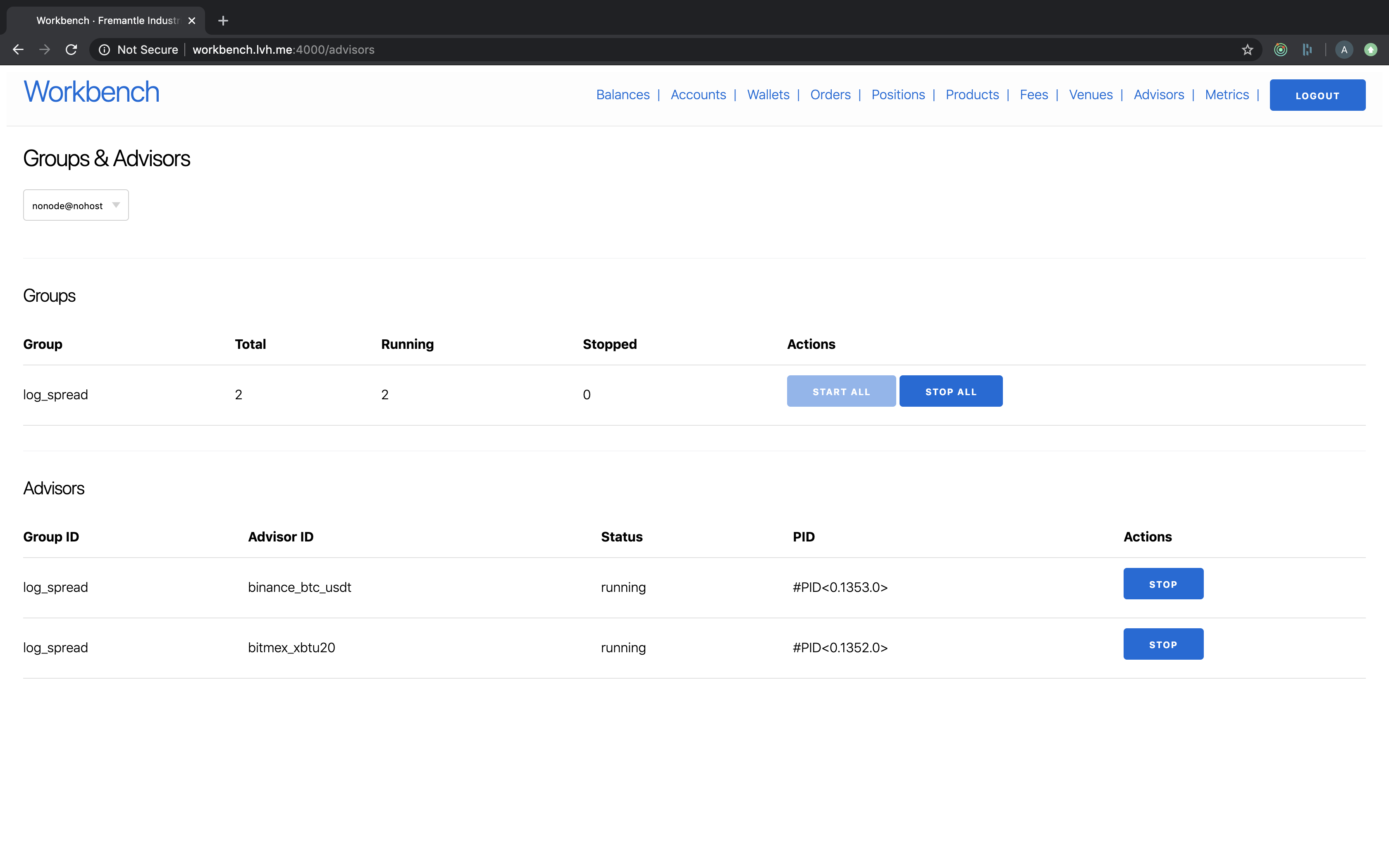Click STOP ALL for log_spread group
This screenshot has height=868, width=1389.
tap(950, 391)
